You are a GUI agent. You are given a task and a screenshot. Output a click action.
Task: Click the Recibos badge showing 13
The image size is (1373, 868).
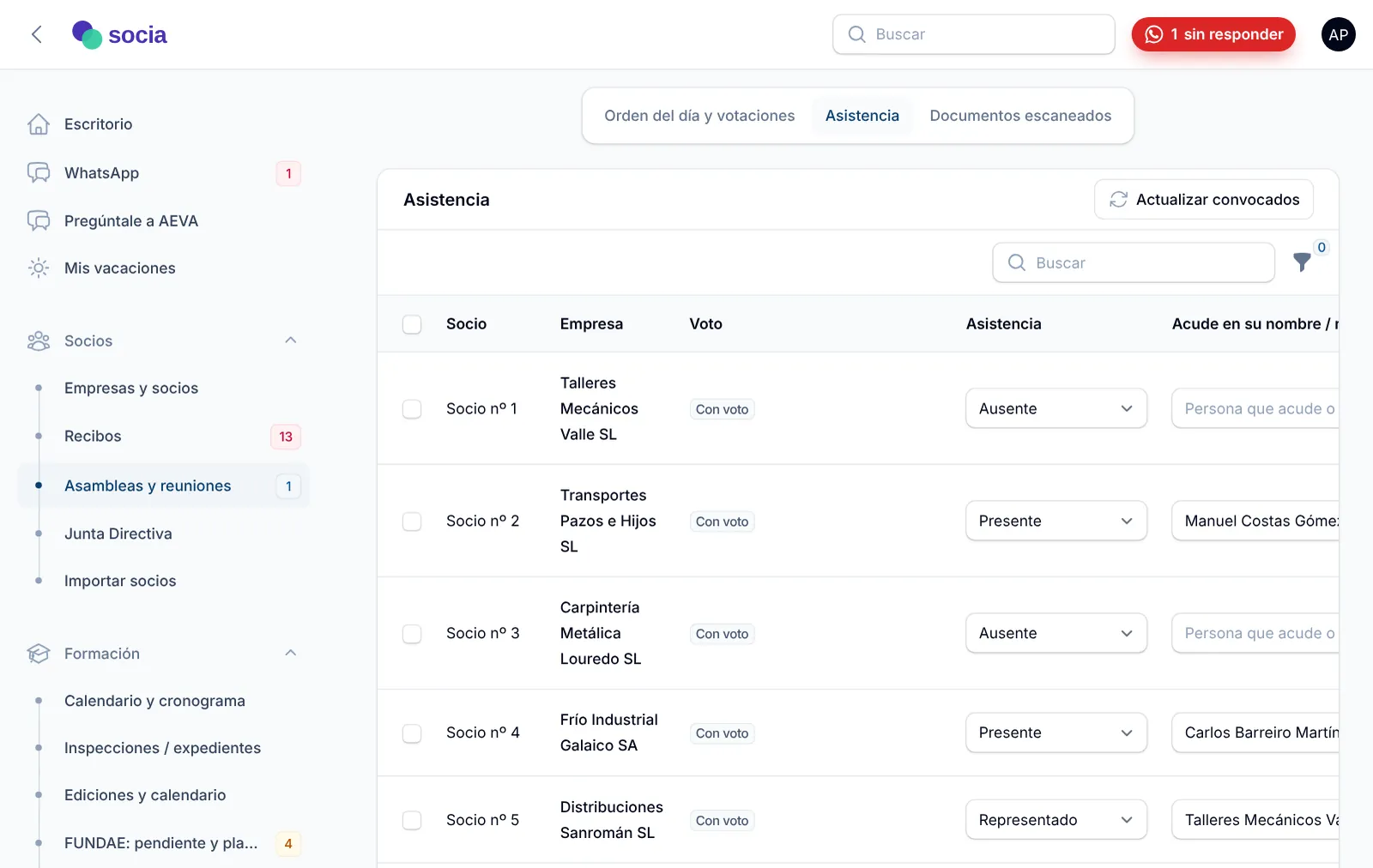tap(286, 437)
